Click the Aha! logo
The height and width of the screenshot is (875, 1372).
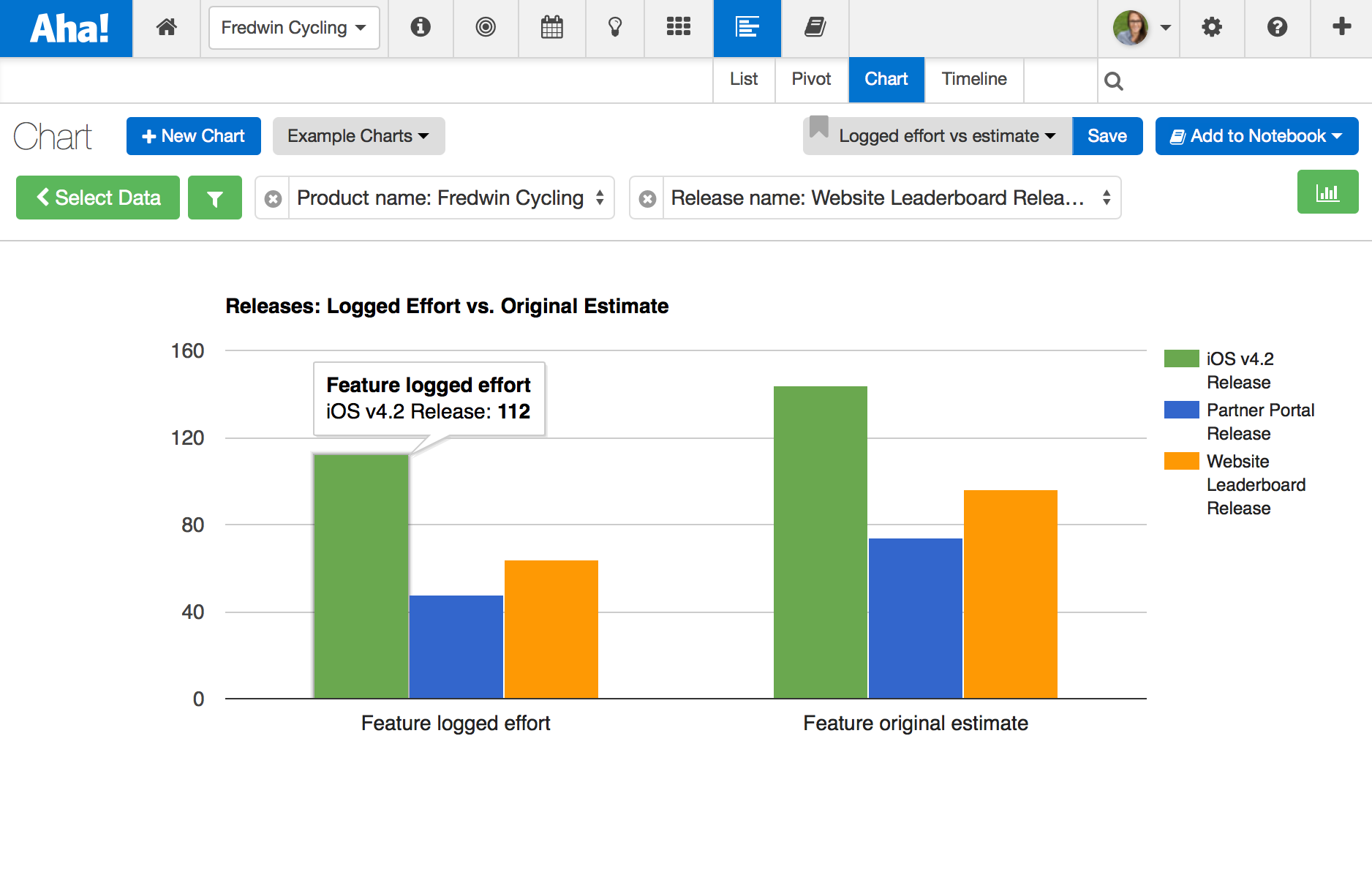69,29
